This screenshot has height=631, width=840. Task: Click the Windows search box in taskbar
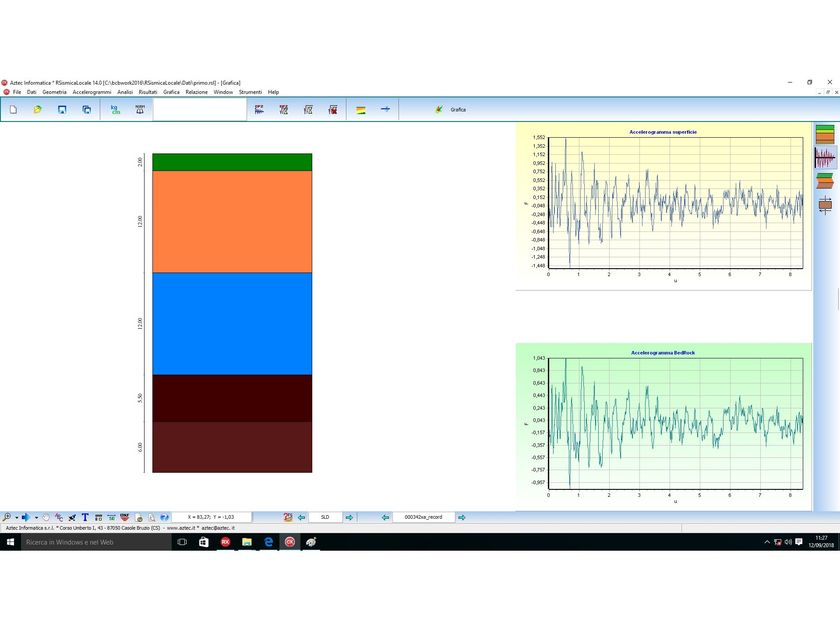tap(95, 542)
